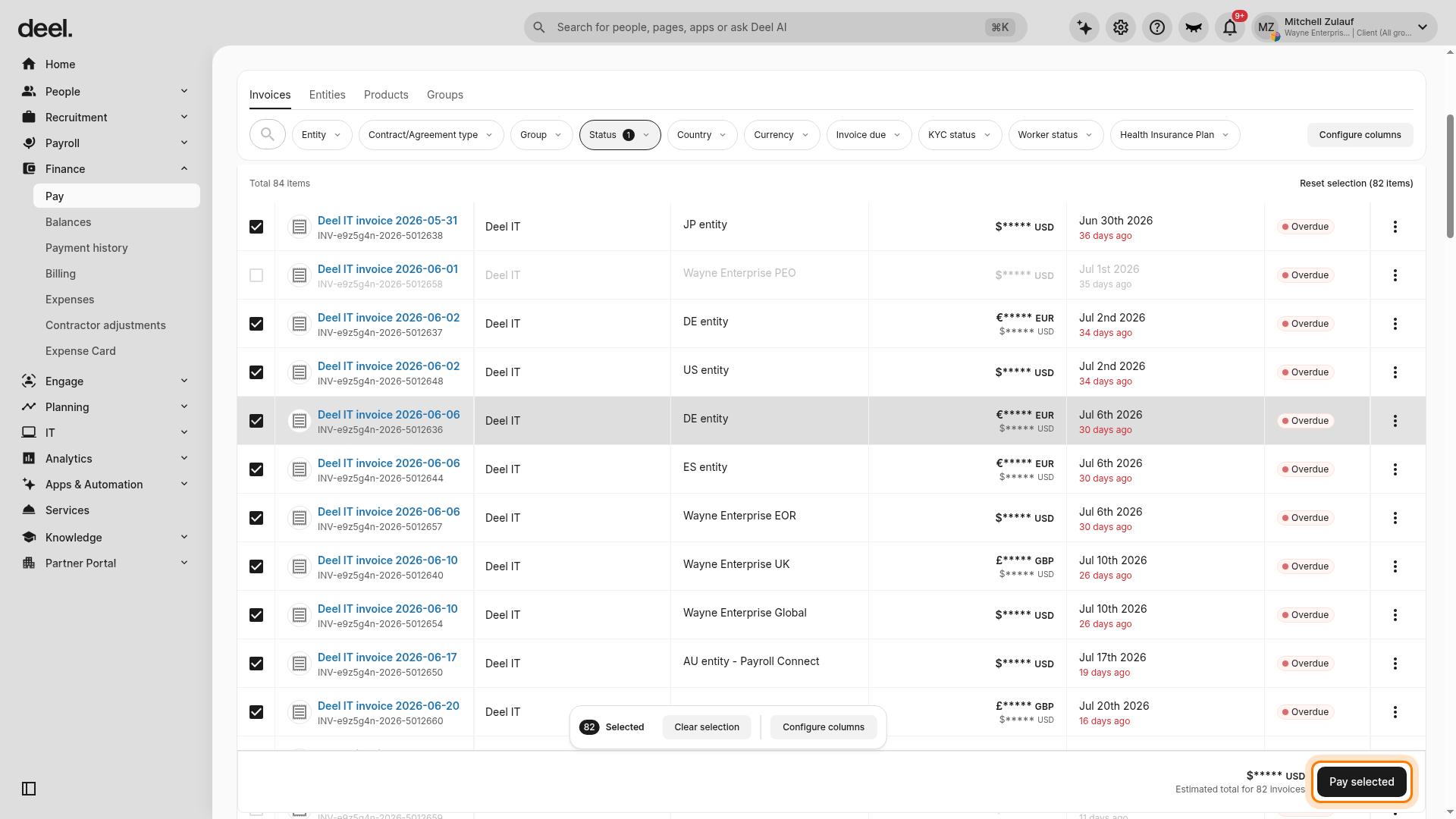Uncheck invoice INV-e9z5g4n-2026-5012654 checkbox
The width and height of the screenshot is (1456, 819).
click(x=256, y=615)
